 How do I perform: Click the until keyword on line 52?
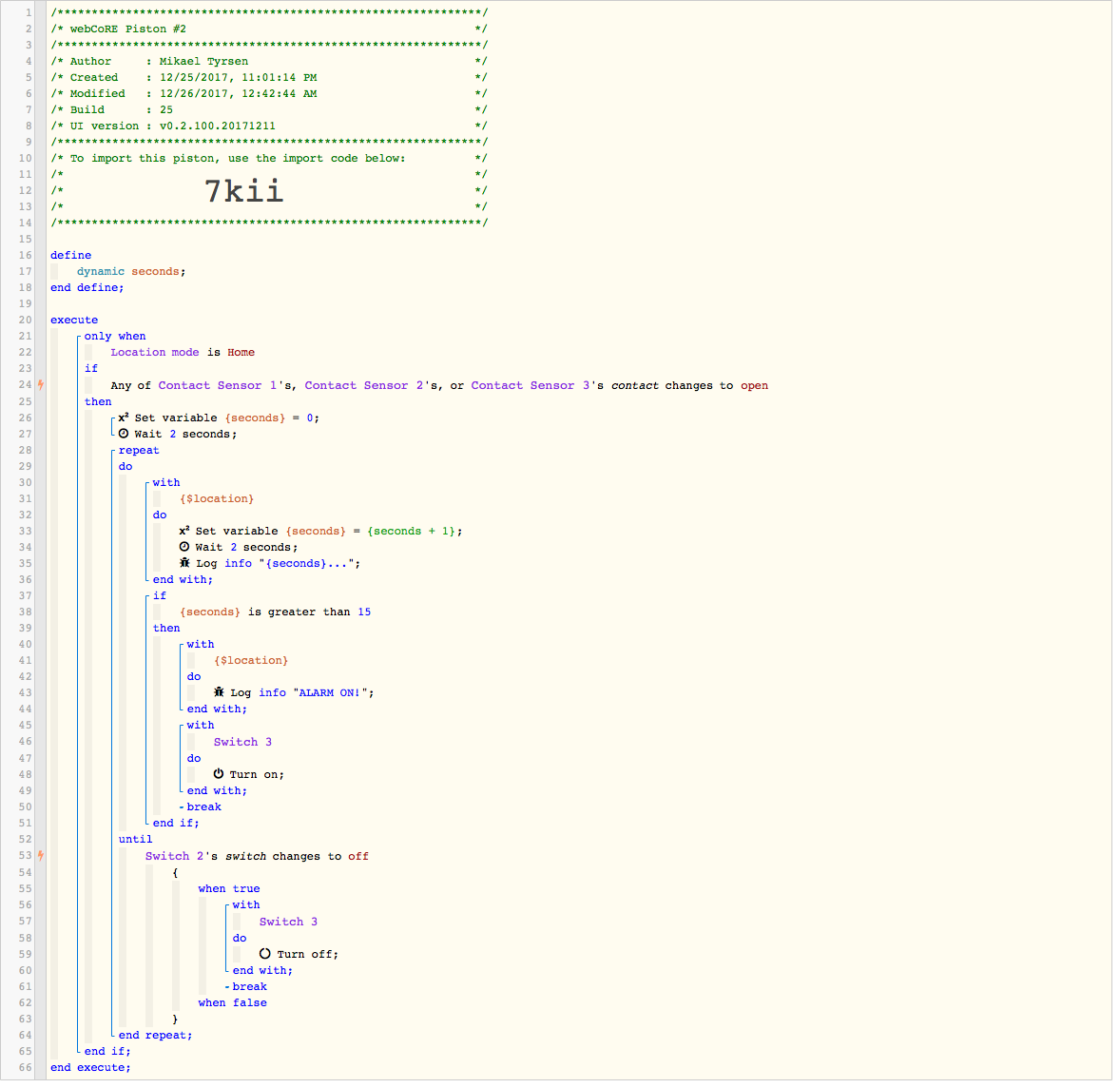coord(136,840)
